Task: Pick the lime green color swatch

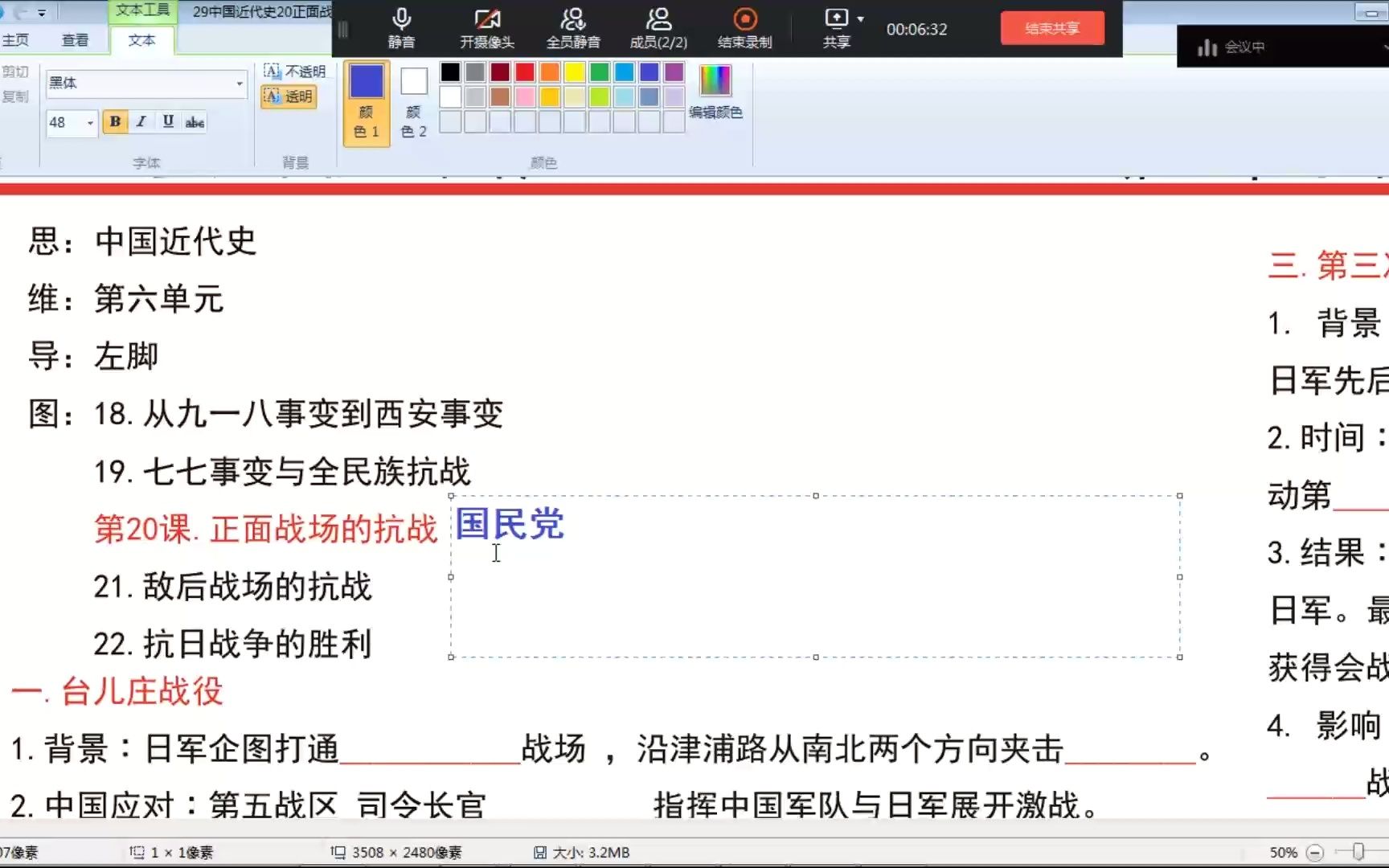Action: [600, 97]
